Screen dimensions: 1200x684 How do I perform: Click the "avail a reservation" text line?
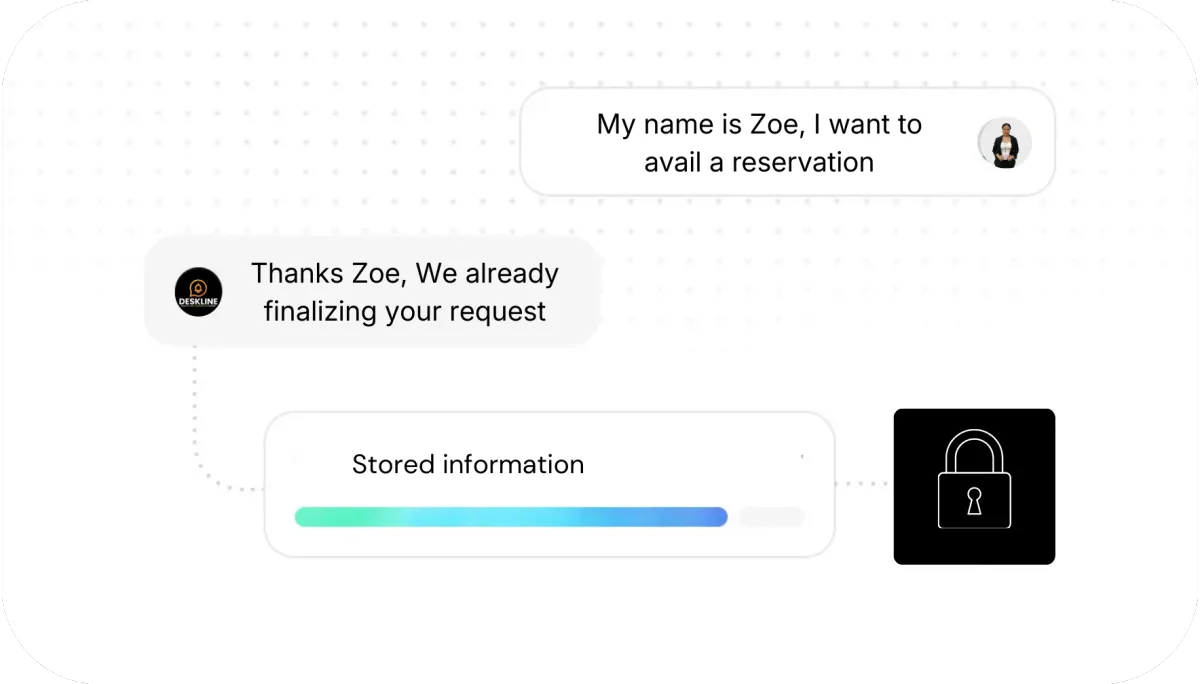point(759,162)
